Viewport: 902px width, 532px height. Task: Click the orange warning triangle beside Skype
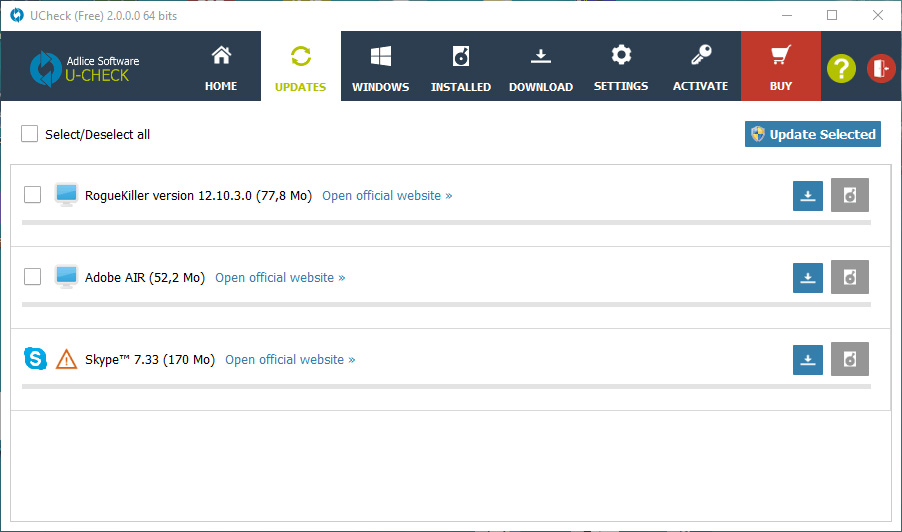pos(67,359)
